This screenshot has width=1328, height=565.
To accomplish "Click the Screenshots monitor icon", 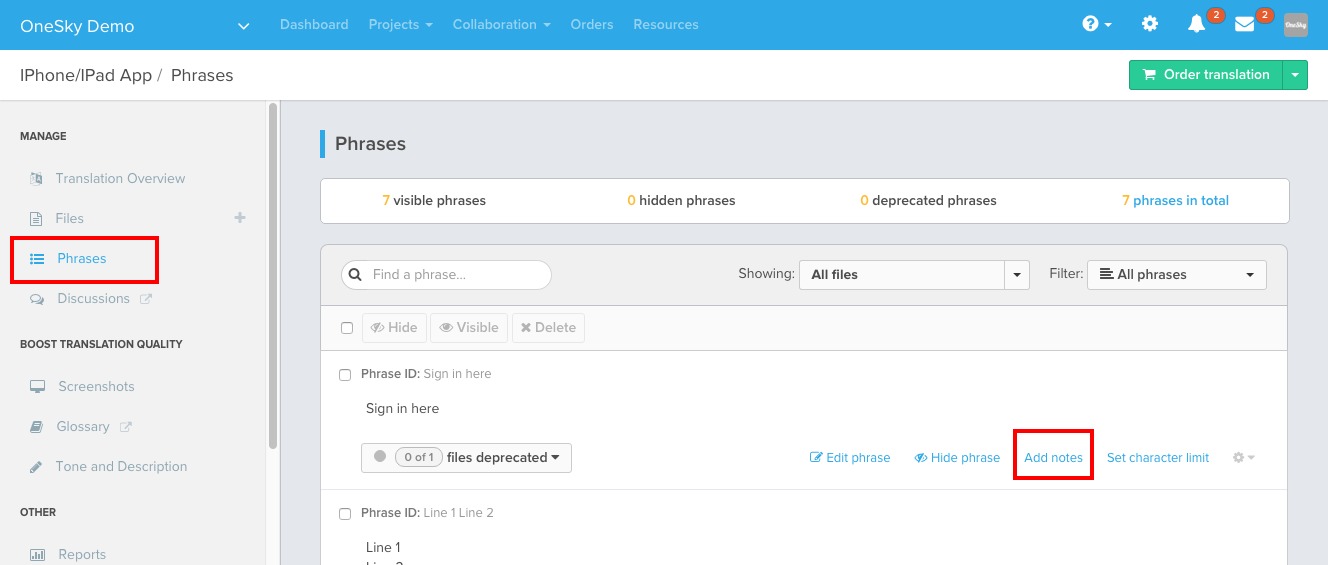I will (37, 387).
